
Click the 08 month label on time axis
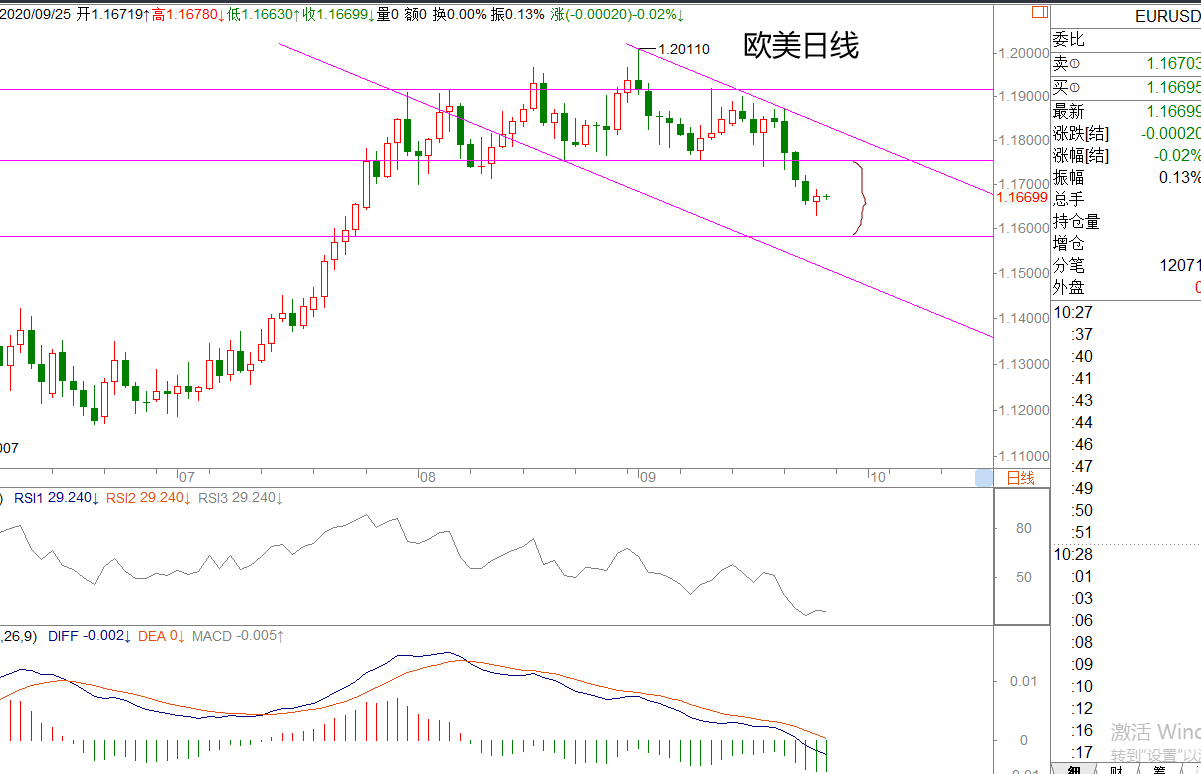tap(426, 478)
